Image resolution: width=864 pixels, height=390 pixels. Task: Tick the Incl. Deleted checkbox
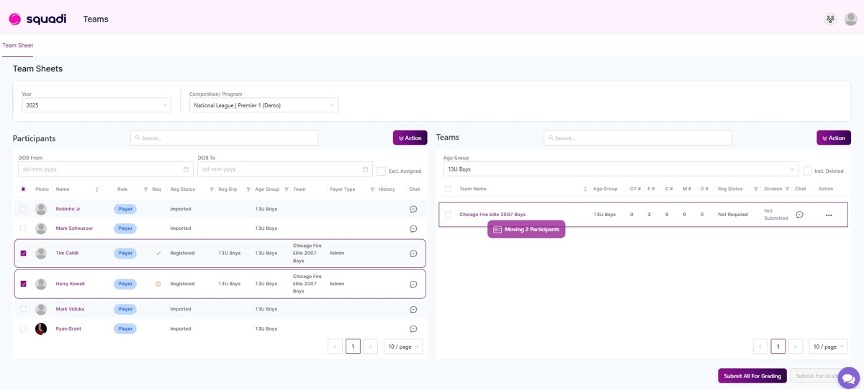click(x=807, y=171)
